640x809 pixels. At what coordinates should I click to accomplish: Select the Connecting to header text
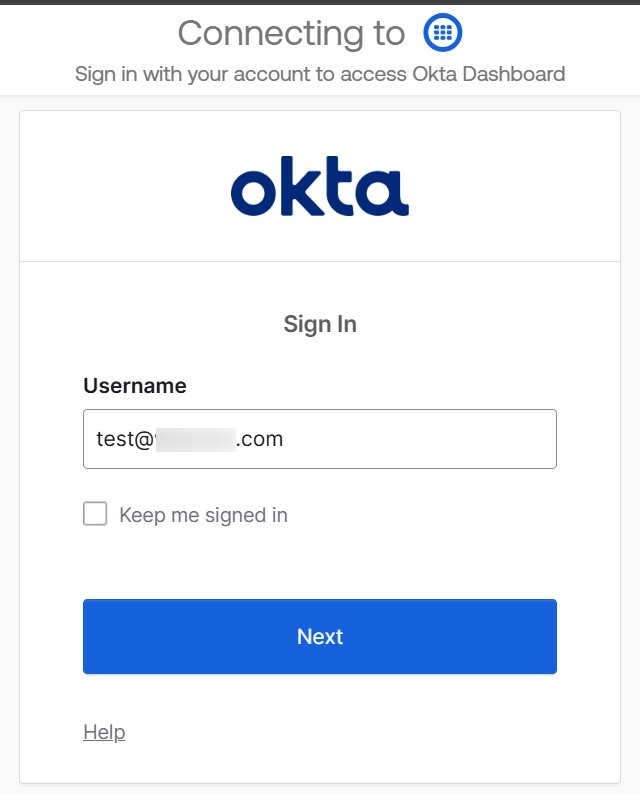pos(290,32)
